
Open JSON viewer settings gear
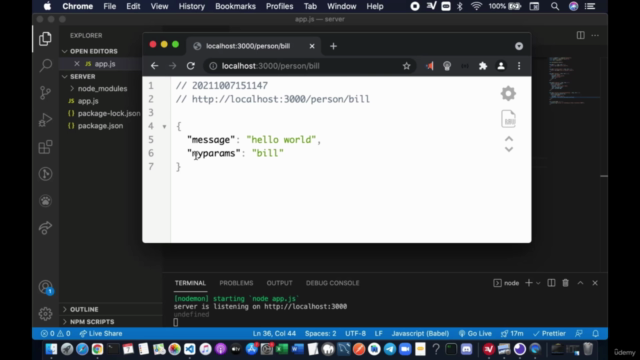[x=508, y=93]
